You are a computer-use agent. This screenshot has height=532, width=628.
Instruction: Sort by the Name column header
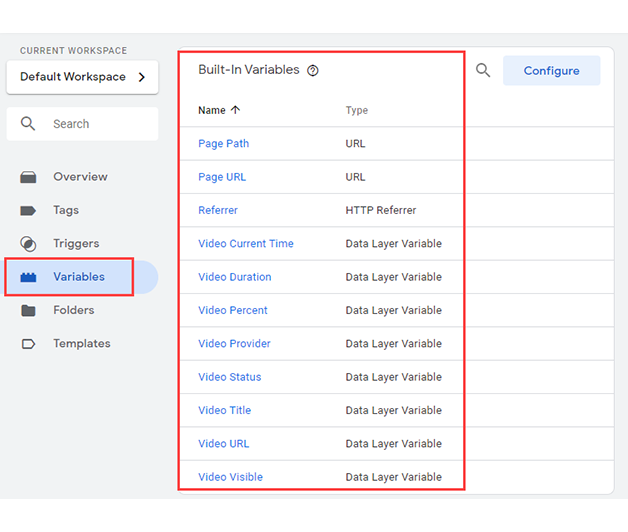(212, 110)
